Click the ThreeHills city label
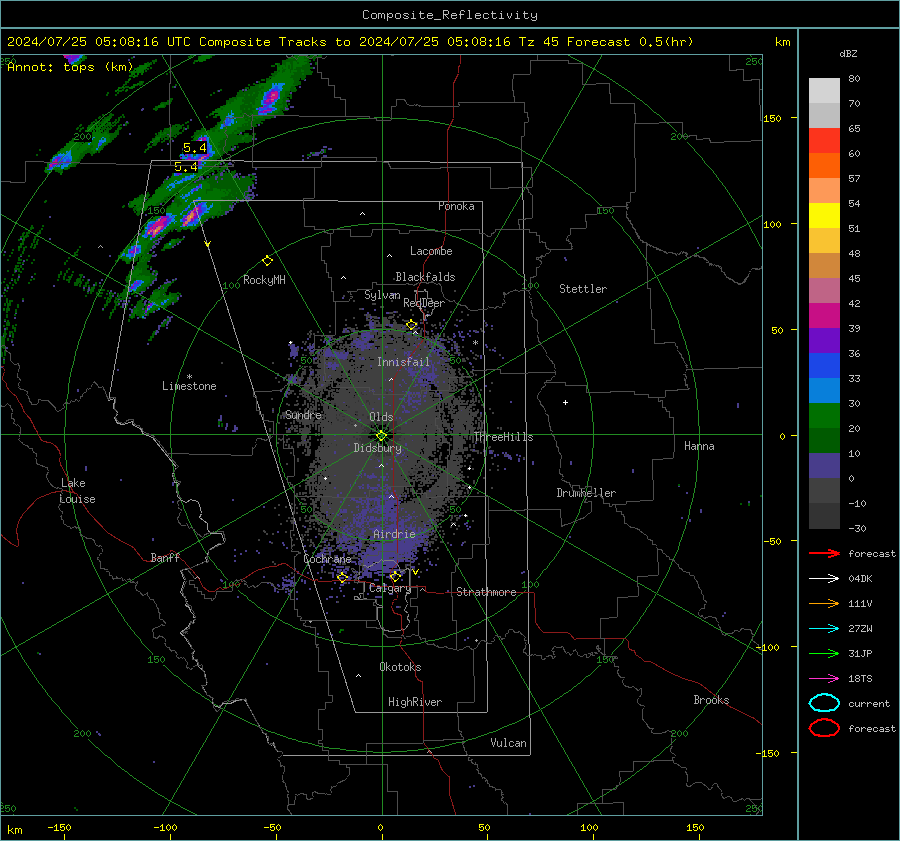Viewport: 900px width, 841px height. 503,437
